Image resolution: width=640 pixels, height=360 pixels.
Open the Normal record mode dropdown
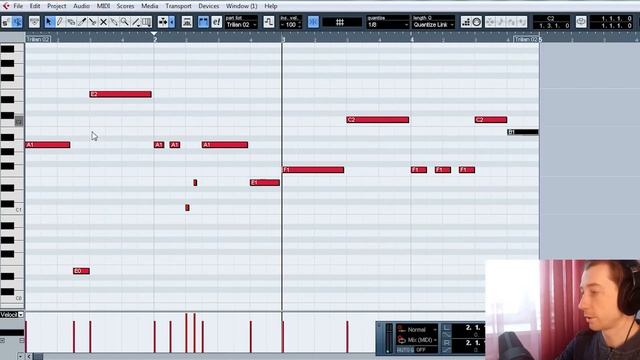coord(418,329)
